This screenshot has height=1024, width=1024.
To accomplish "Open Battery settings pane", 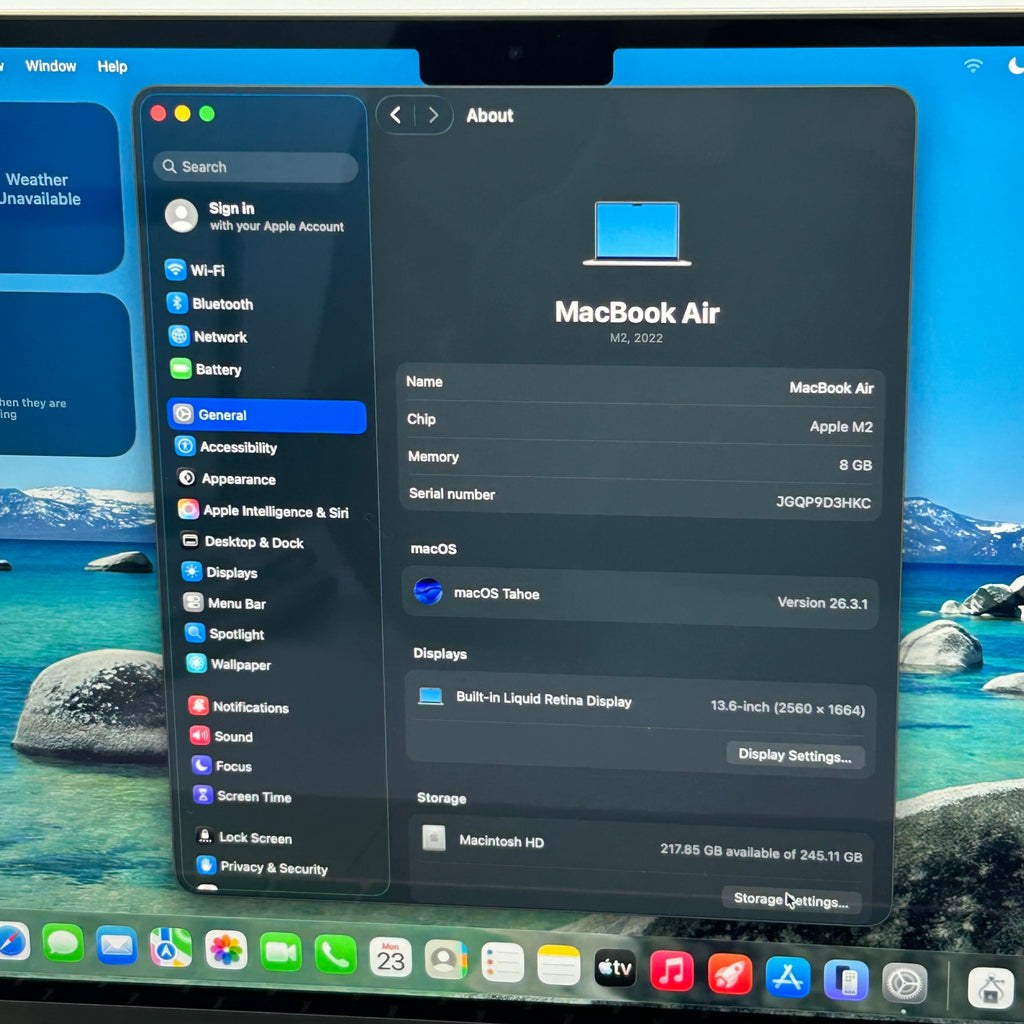I will tap(206, 370).
